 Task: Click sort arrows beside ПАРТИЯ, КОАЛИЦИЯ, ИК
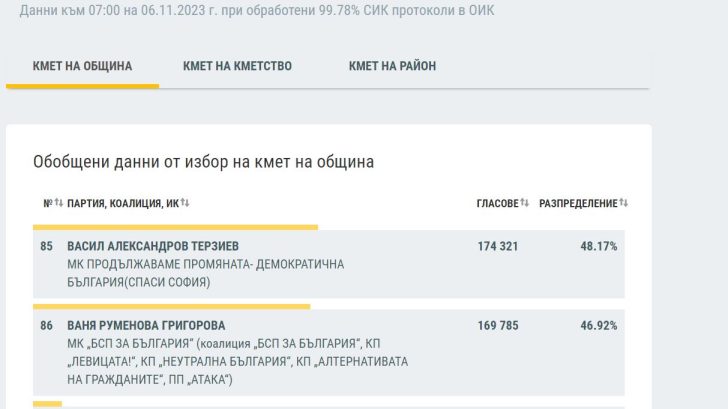point(184,204)
